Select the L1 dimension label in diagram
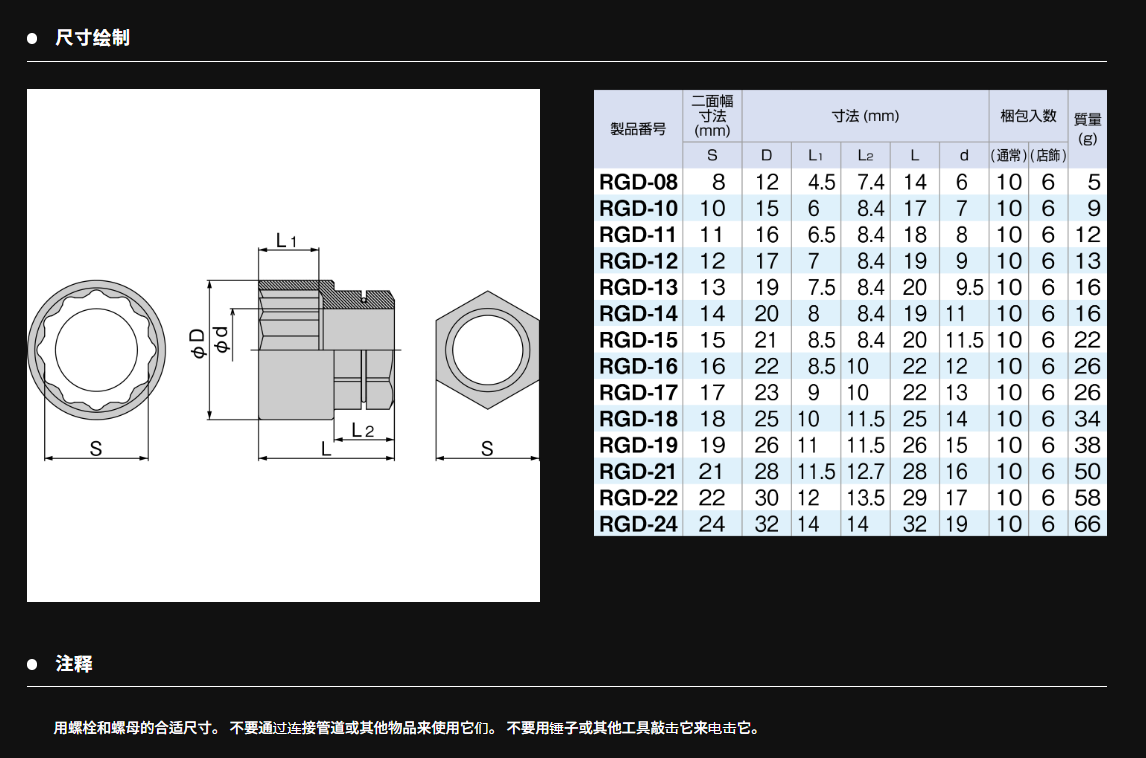Image resolution: width=1146 pixels, height=758 pixels. click(286, 241)
